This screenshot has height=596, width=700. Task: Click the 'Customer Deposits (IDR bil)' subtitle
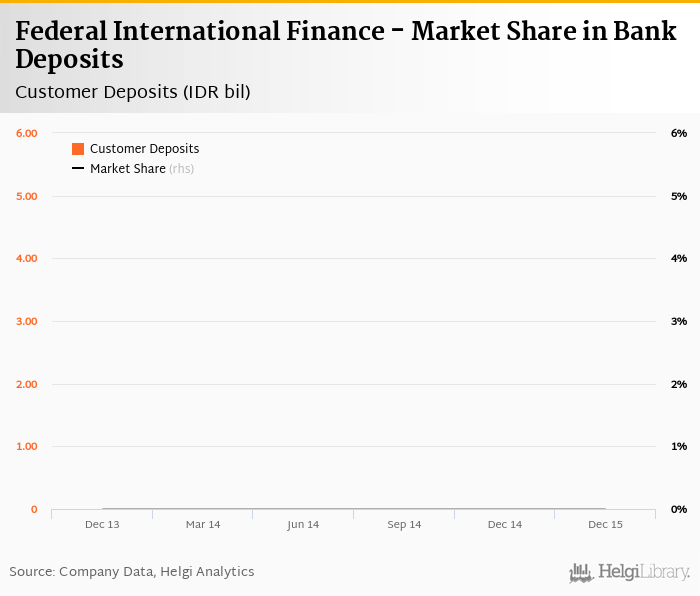coord(133,92)
